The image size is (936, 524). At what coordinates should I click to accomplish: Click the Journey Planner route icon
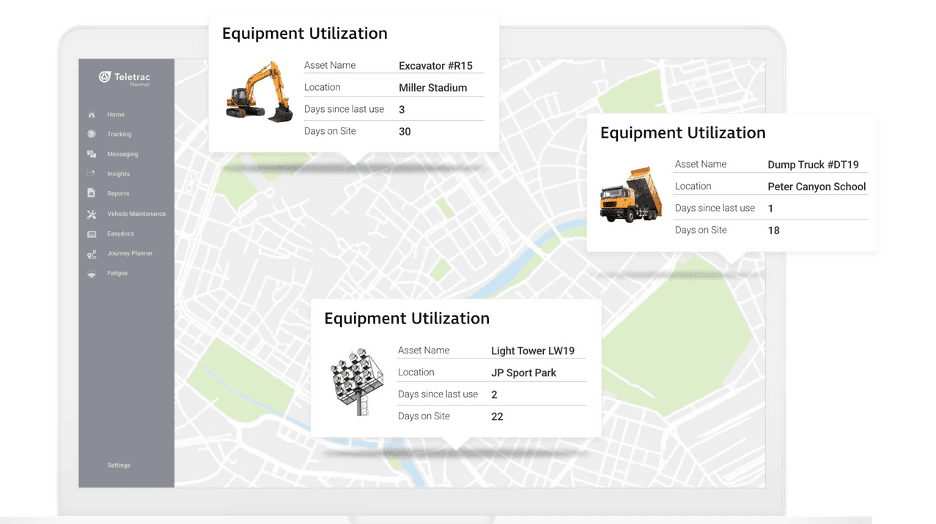[91, 254]
